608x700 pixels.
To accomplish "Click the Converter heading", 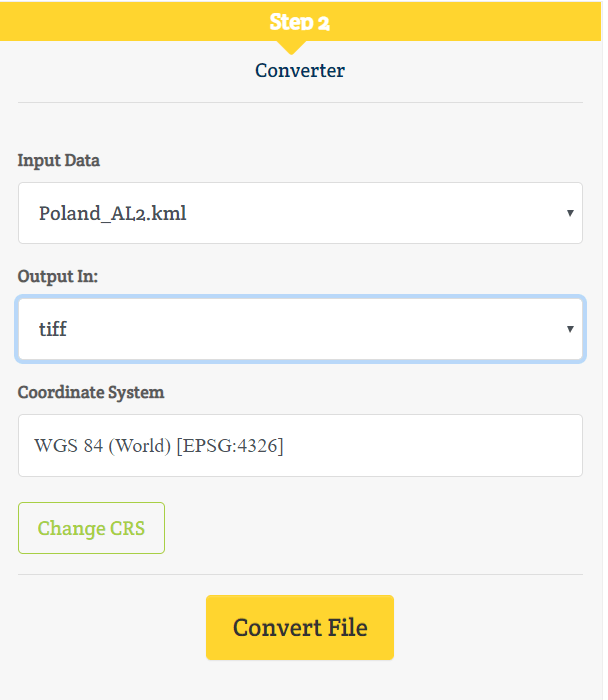I will (x=300, y=71).
